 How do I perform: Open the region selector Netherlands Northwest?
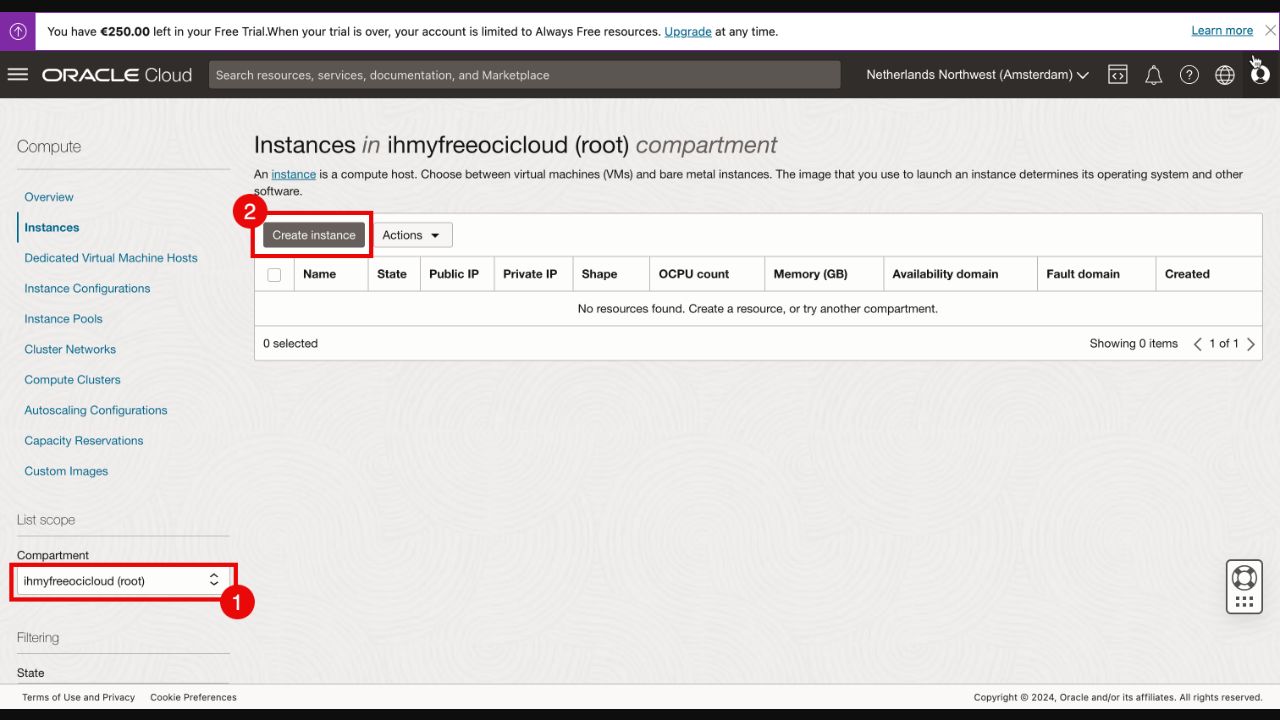pyautogui.click(x=977, y=75)
